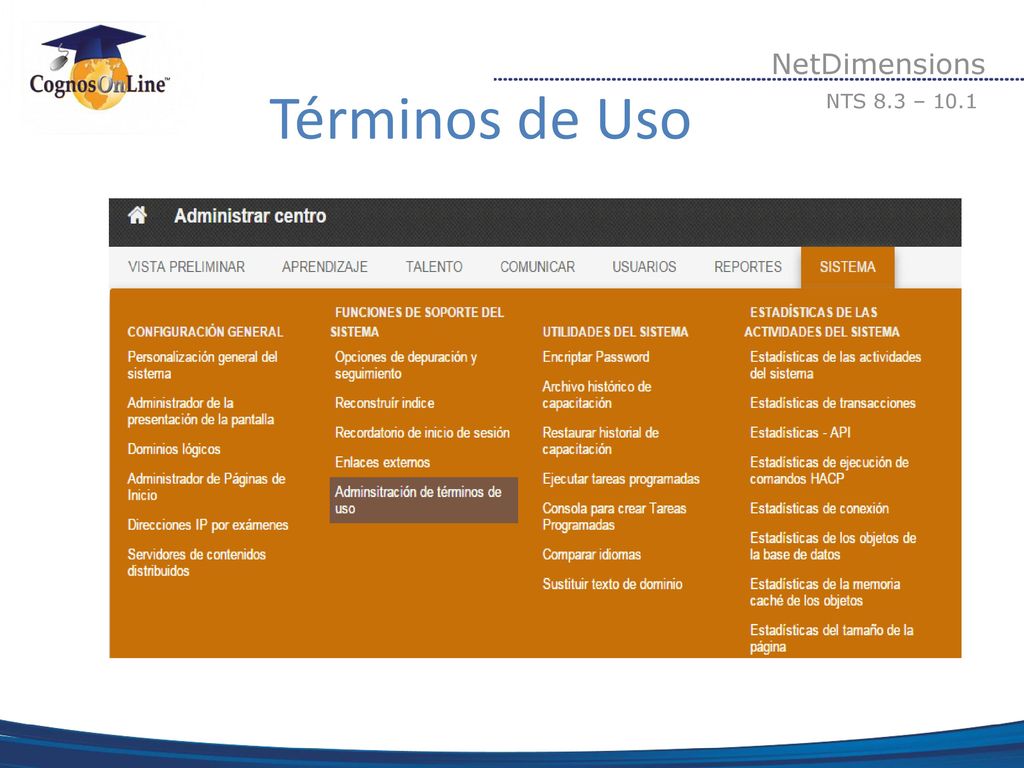Click the NTS 8.3 – 10.1 label

[901, 101]
